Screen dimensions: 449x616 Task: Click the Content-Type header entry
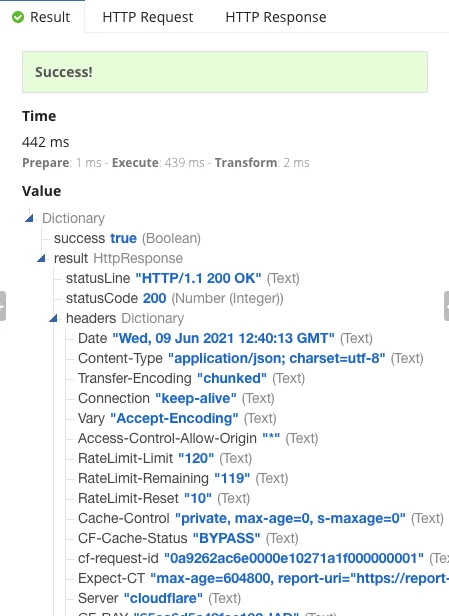point(251,358)
